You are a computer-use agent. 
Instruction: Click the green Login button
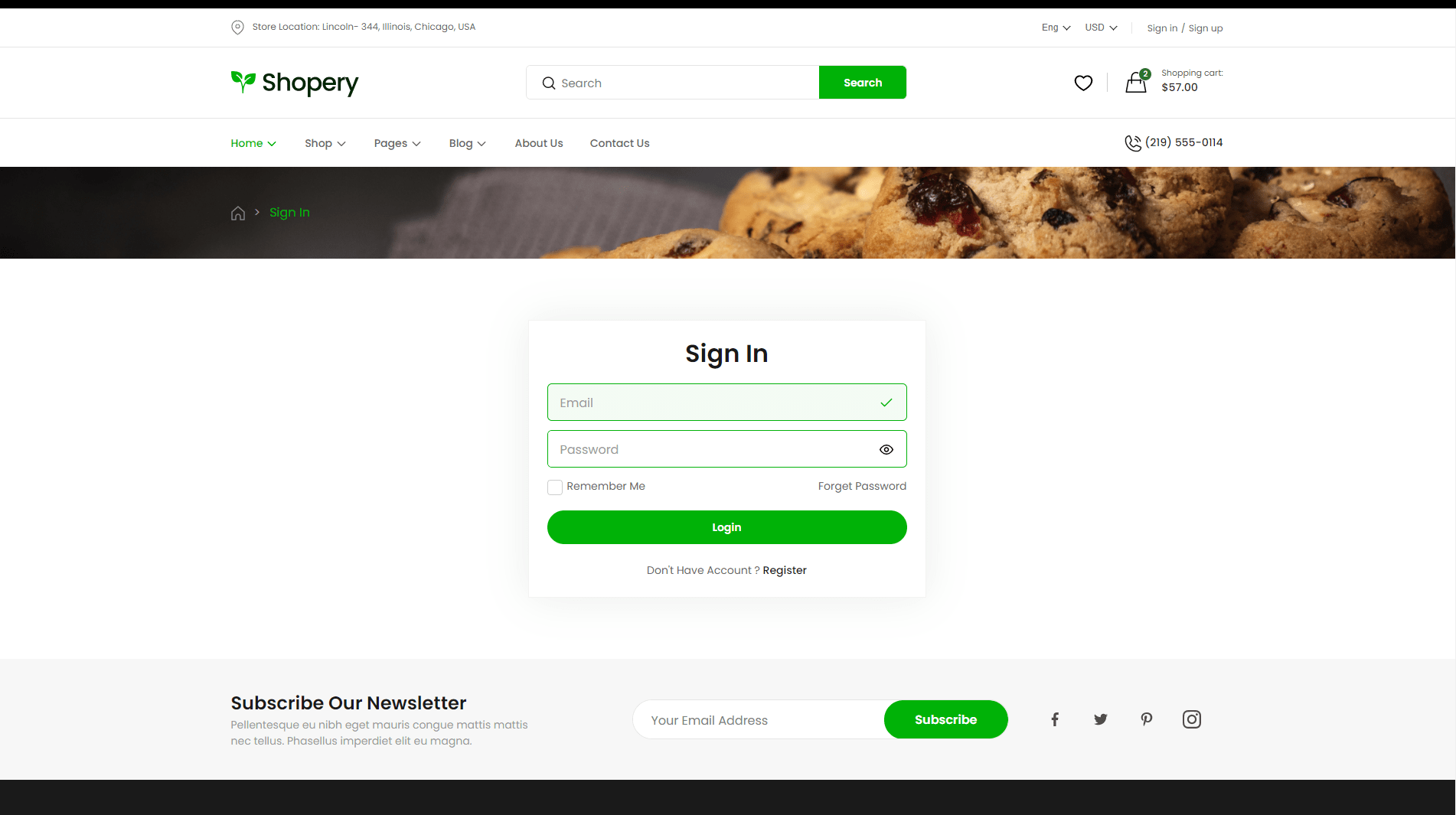pos(727,527)
